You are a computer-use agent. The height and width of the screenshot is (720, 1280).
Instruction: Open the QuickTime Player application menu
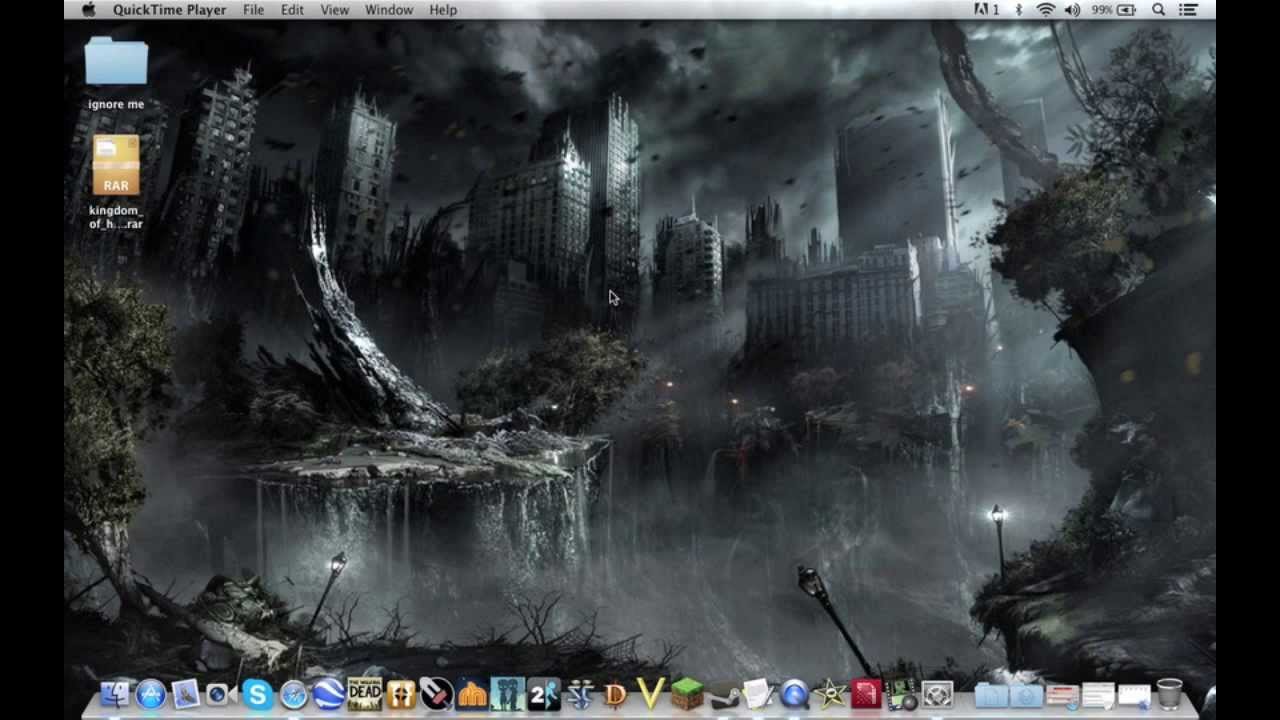tap(170, 10)
